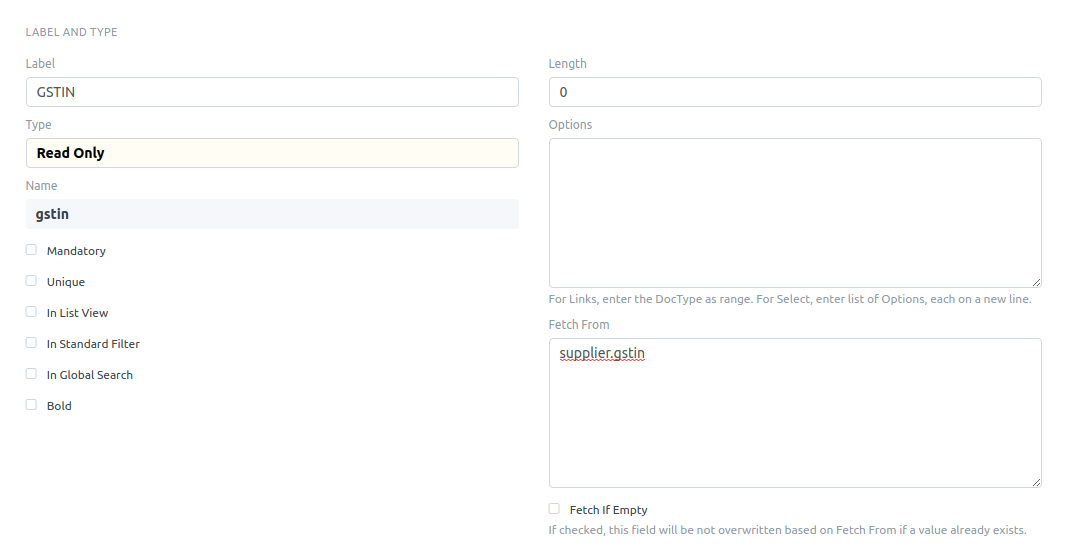The image size is (1067, 558).
Task: Grab the Options text area resize handle
Action: (1036, 283)
